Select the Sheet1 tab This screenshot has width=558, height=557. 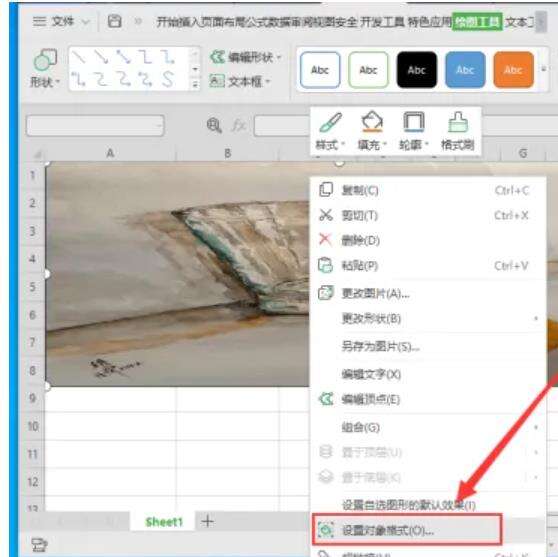pos(164,522)
